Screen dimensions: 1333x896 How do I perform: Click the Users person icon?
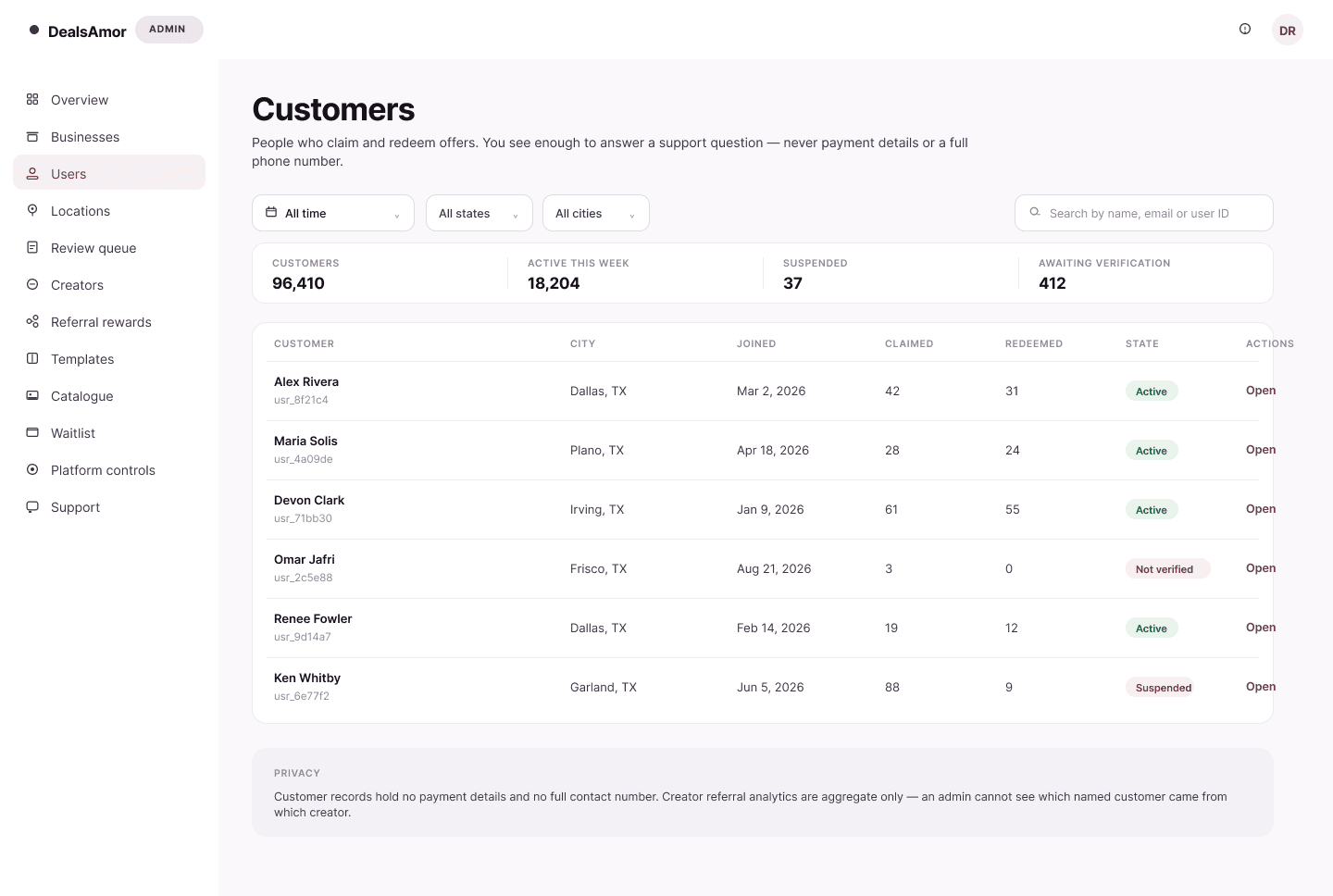tap(32, 173)
